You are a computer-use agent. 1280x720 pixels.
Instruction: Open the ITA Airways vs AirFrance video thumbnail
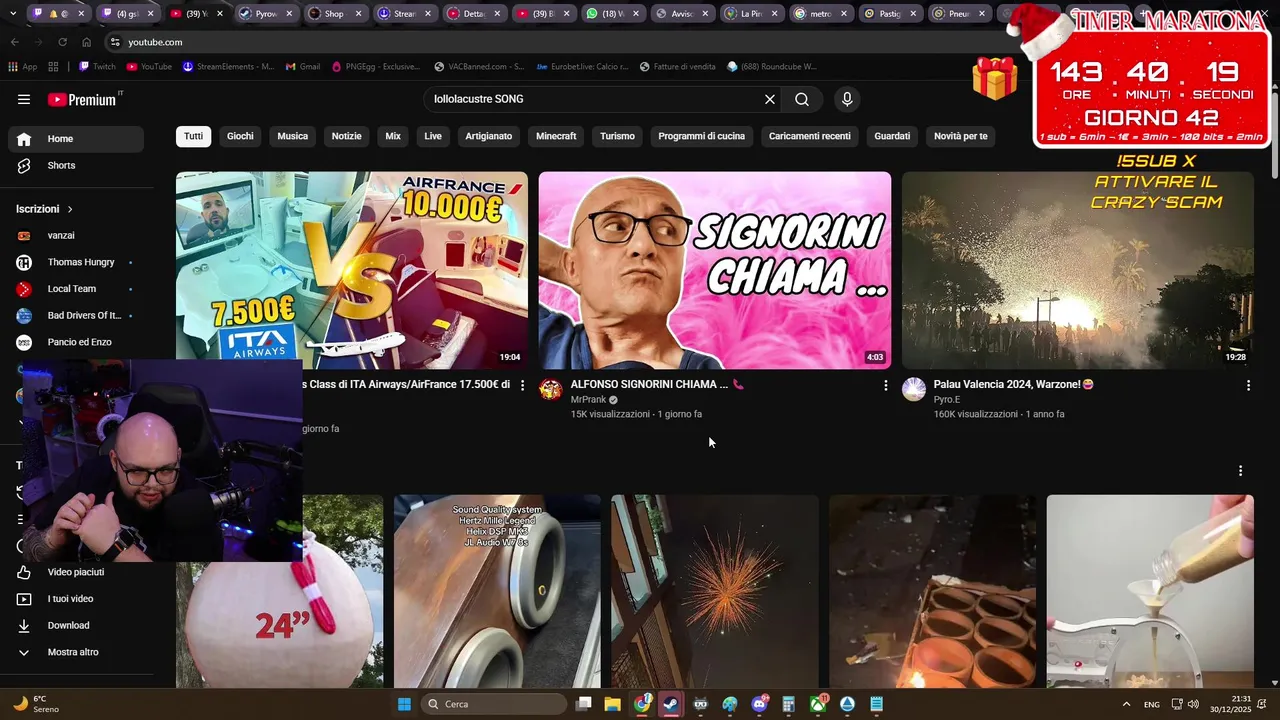click(352, 270)
